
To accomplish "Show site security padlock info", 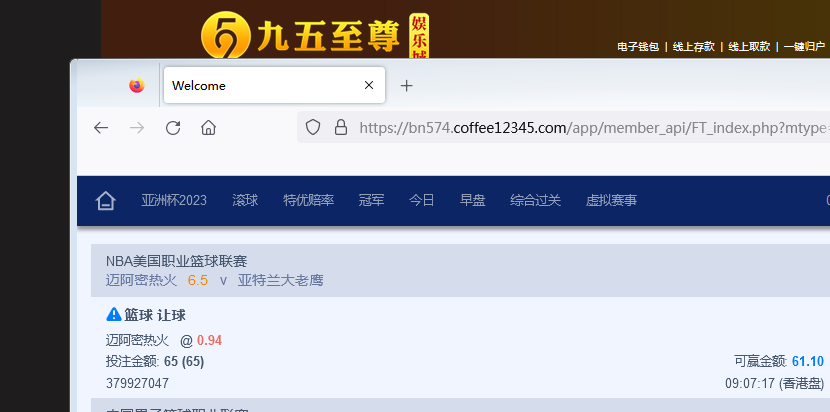I will [340, 128].
